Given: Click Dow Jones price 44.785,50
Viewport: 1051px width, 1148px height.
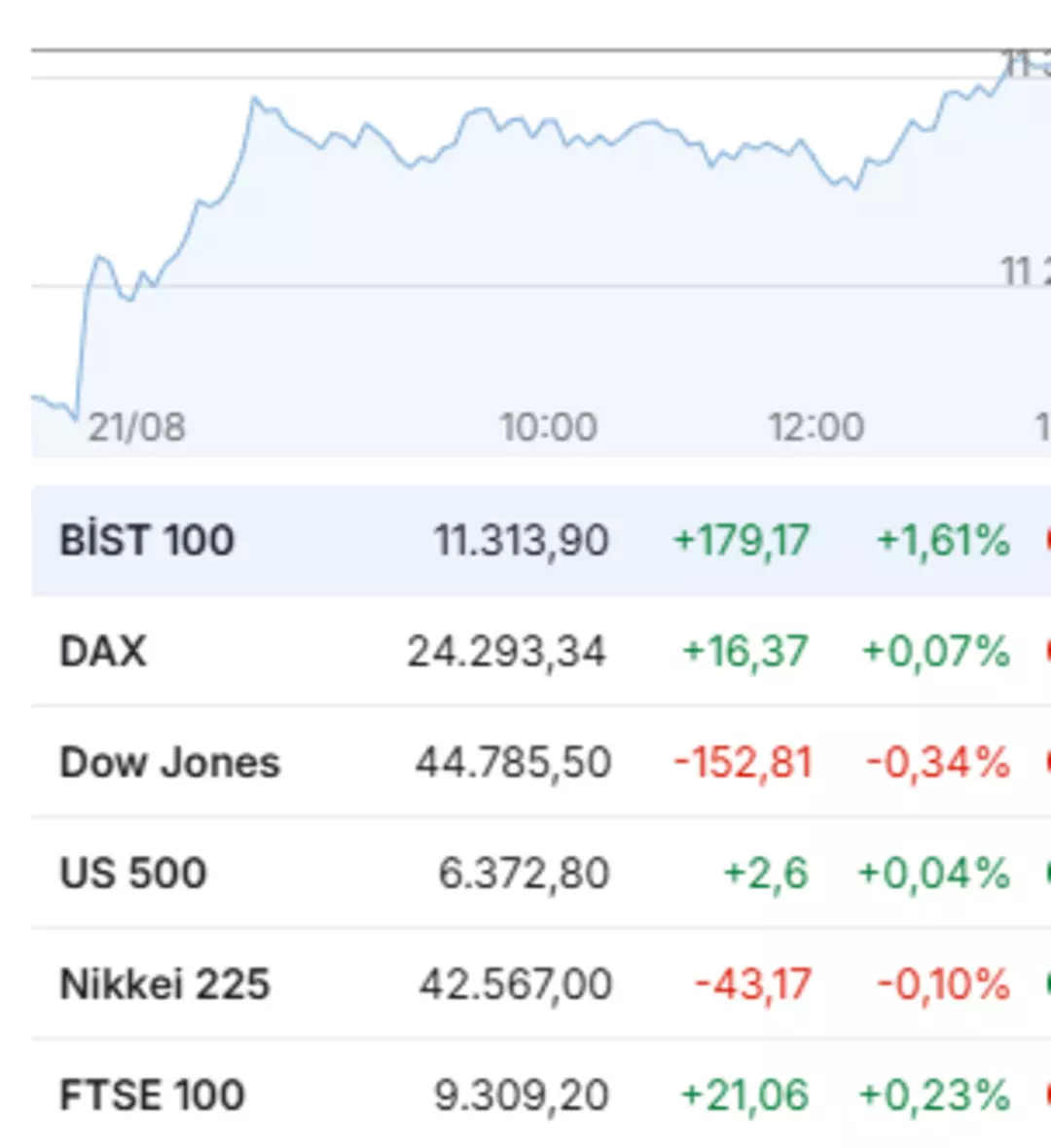Looking at the screenshot, I should (513, 762).
